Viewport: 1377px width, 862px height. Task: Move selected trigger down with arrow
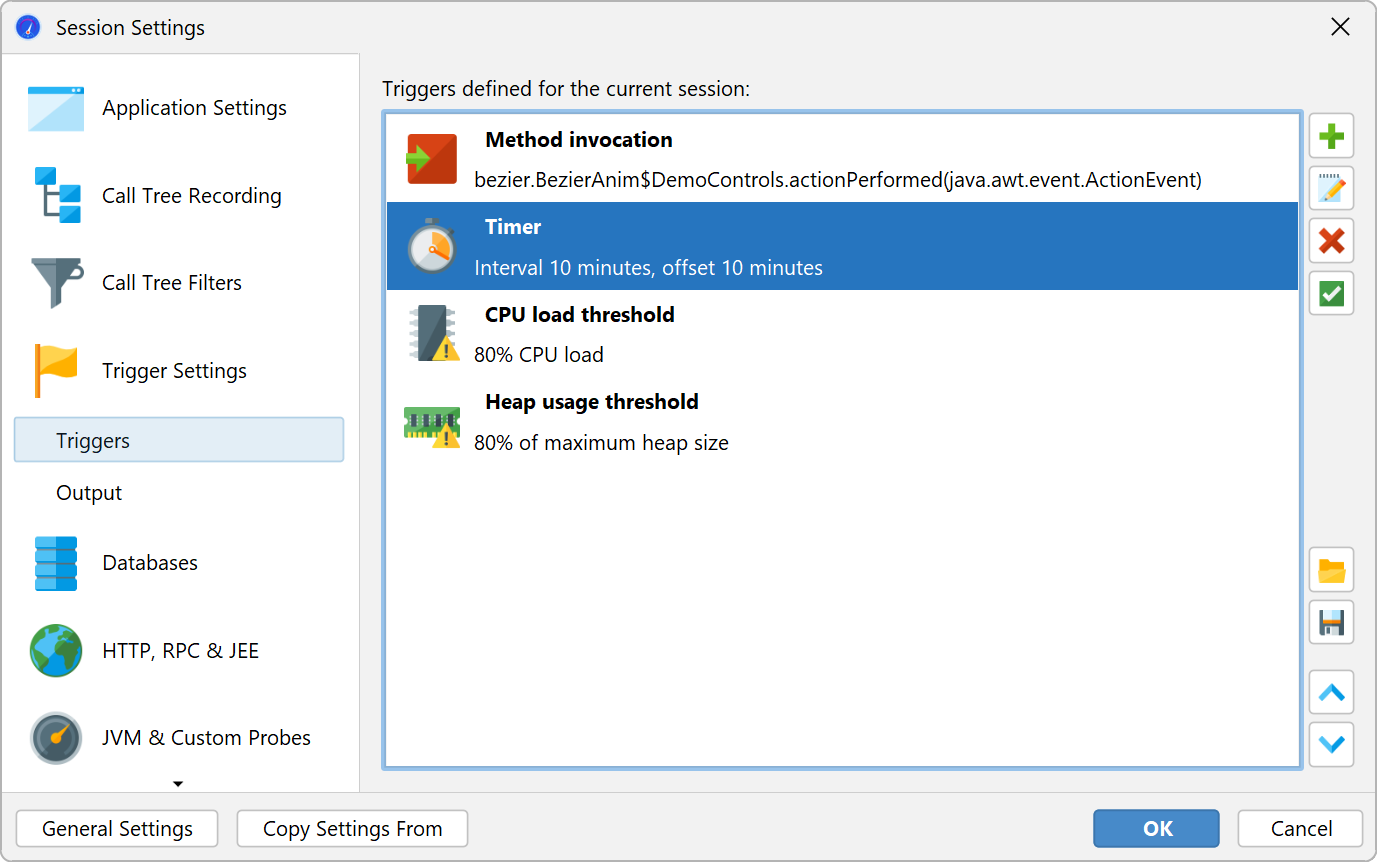click(1331, 745)
